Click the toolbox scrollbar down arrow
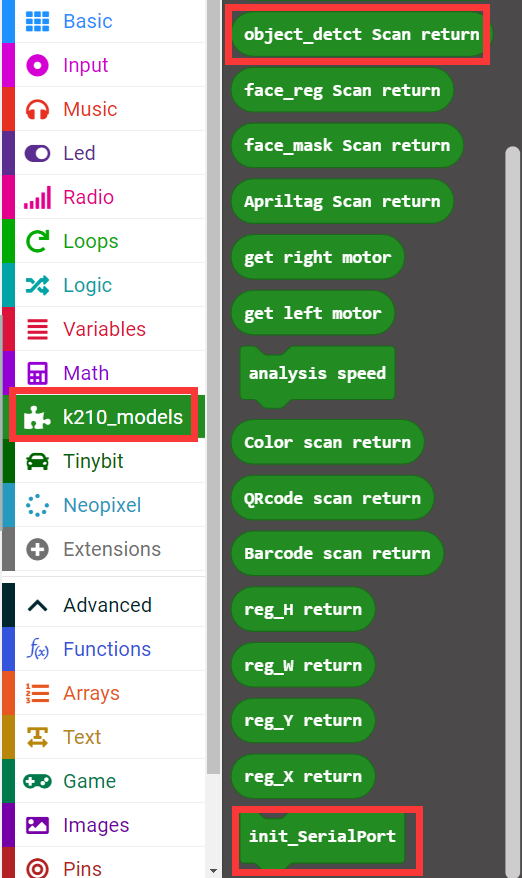Viewport: 522px width, 878px height. click(x=213, y=871)
